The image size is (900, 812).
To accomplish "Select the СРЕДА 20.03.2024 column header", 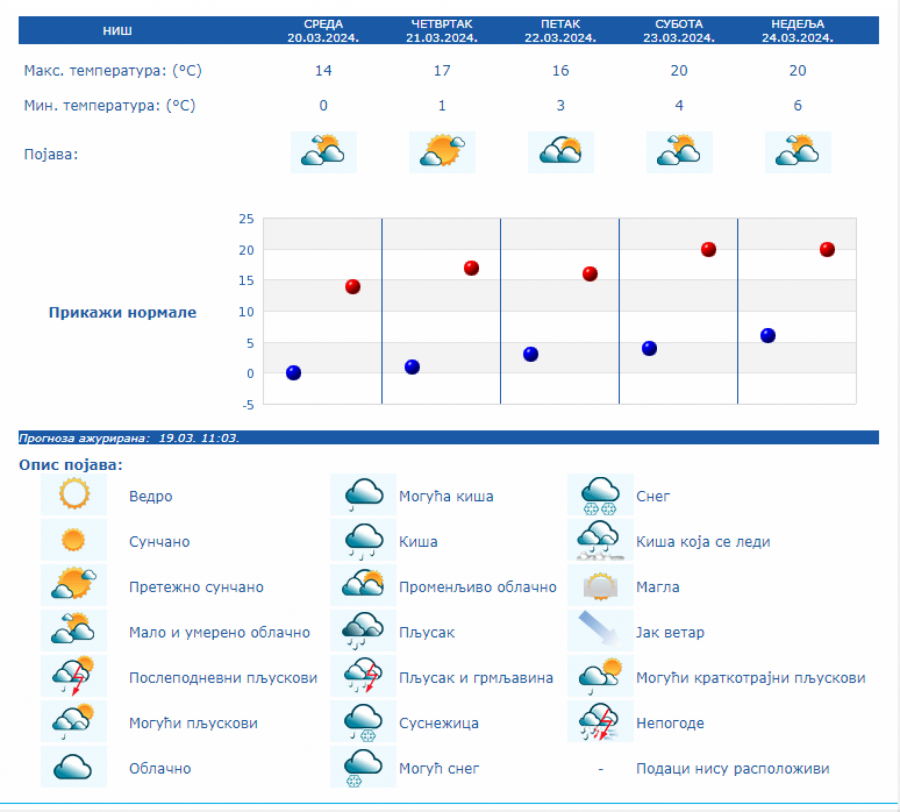I will tap(323, 31).
